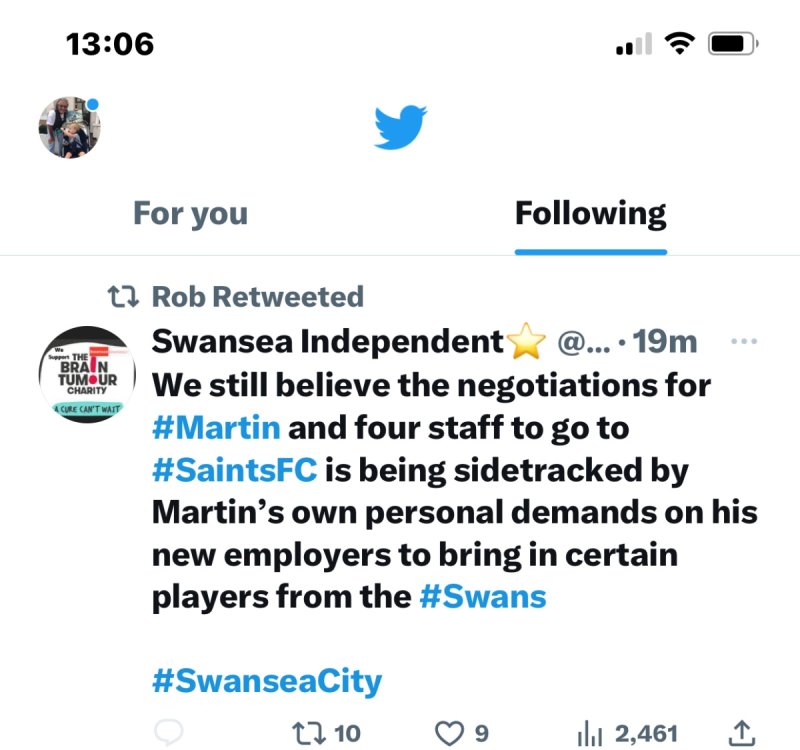Tap the #Swans hashtag
This screenshot has width=800, height=750.
coord(483,597)
